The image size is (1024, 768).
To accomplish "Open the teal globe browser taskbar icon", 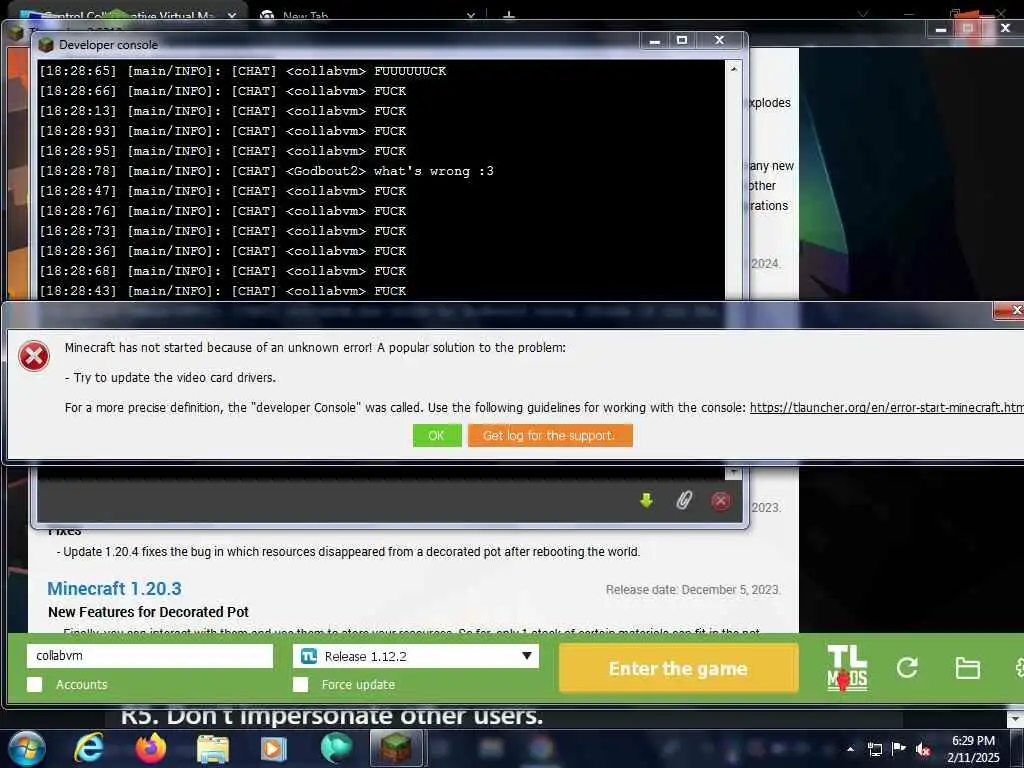I will [x=336, y=748].
